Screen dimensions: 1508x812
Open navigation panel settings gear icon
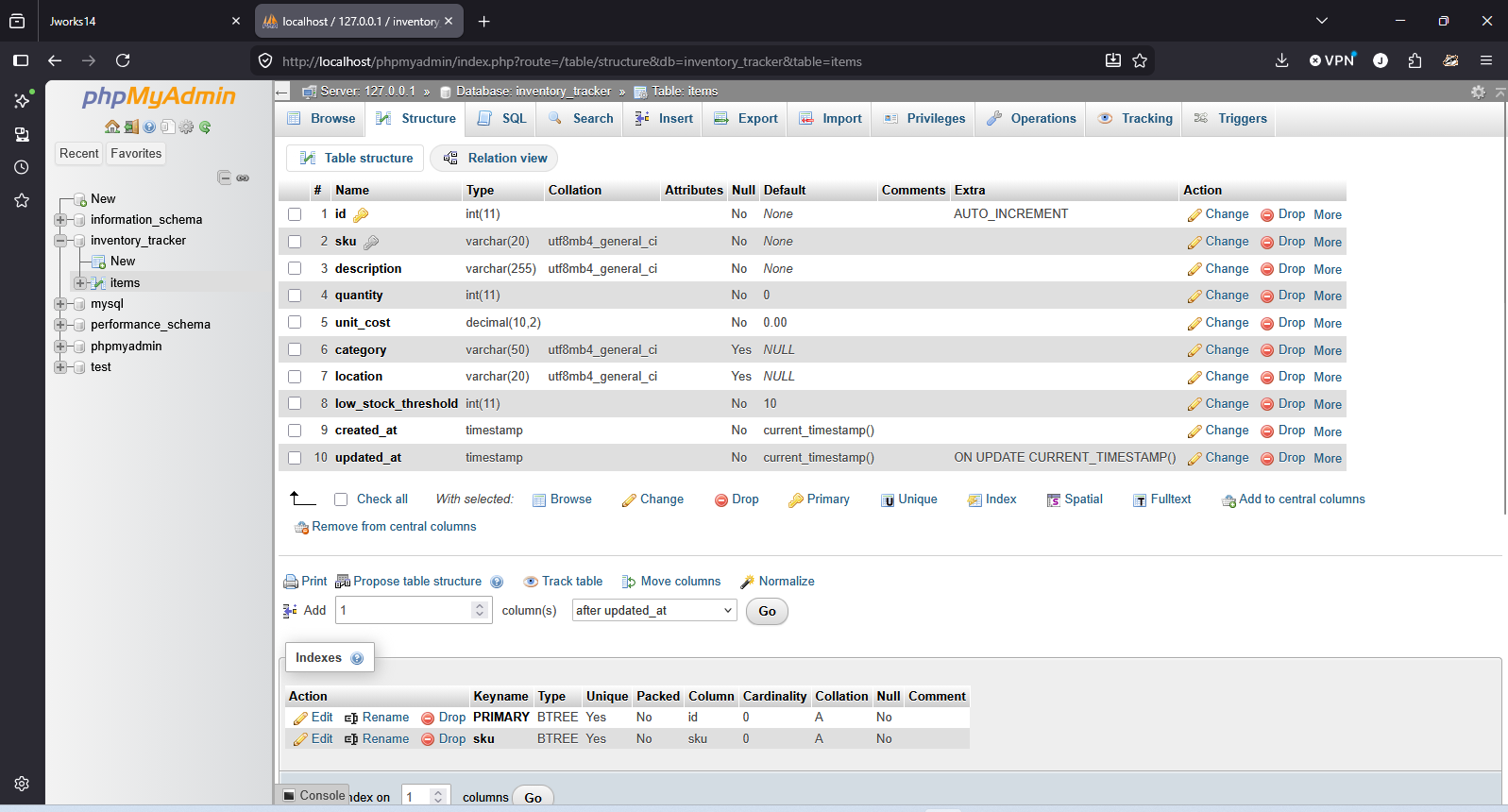point(186,127)
